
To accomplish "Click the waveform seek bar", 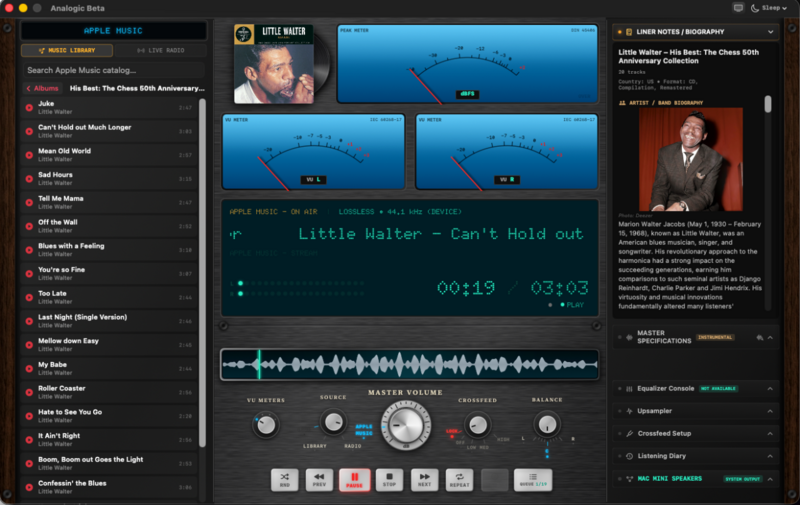I will coord(409,364).
